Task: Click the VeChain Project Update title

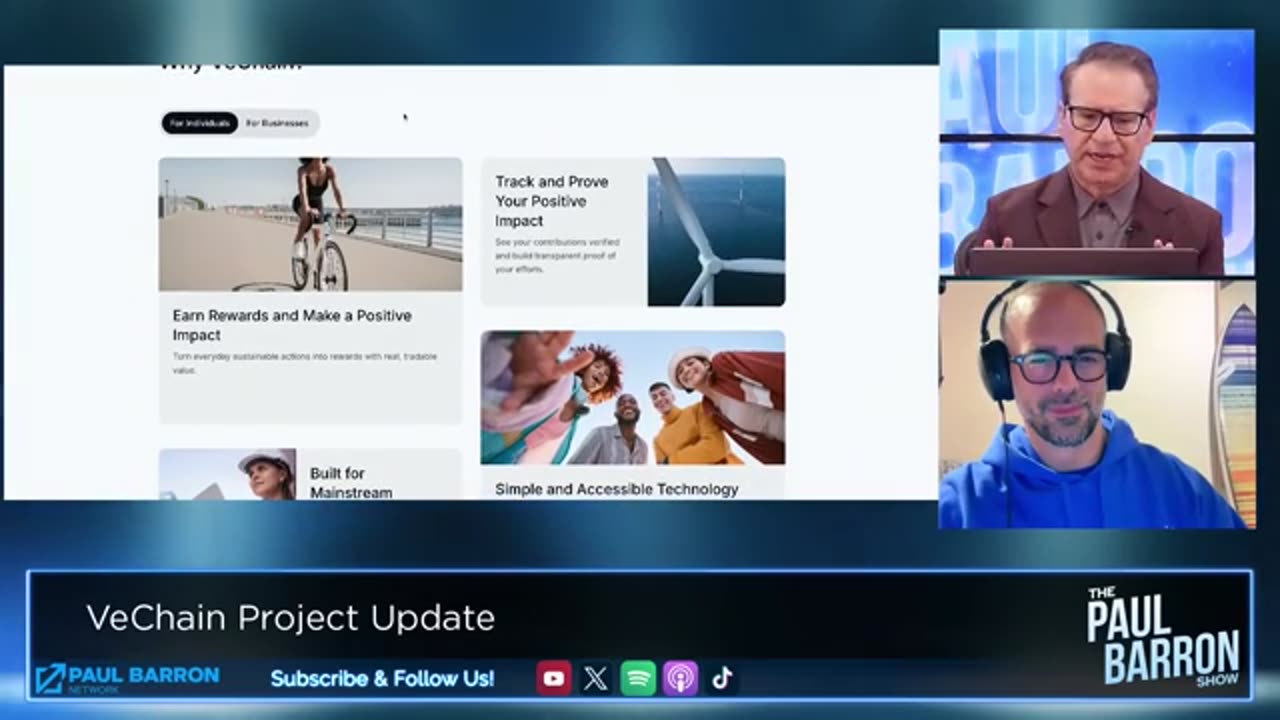Action: [290, 617]
